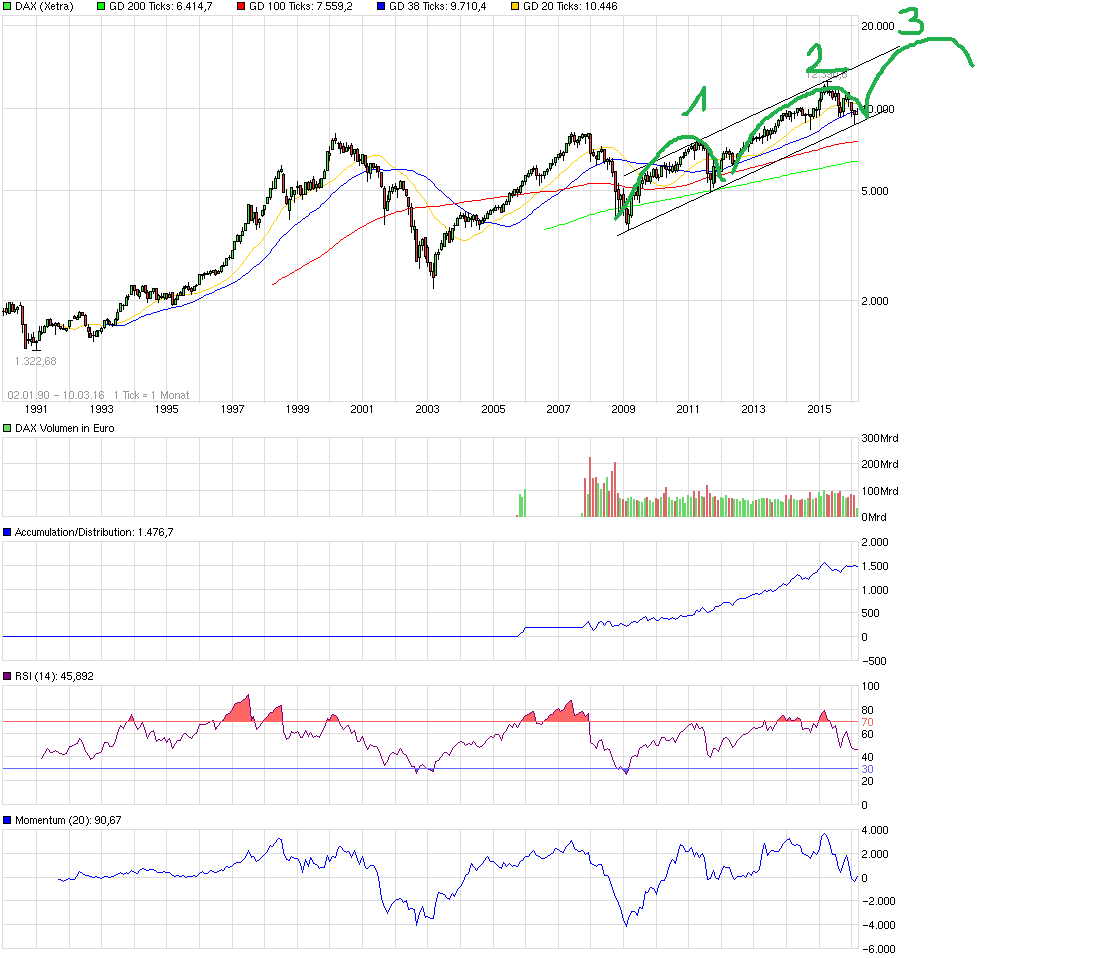The width and height of the screenshot is (1105, 958).
Task: Click the 500 Accumulation/Distribution axis label
Action: pos(870,613)
